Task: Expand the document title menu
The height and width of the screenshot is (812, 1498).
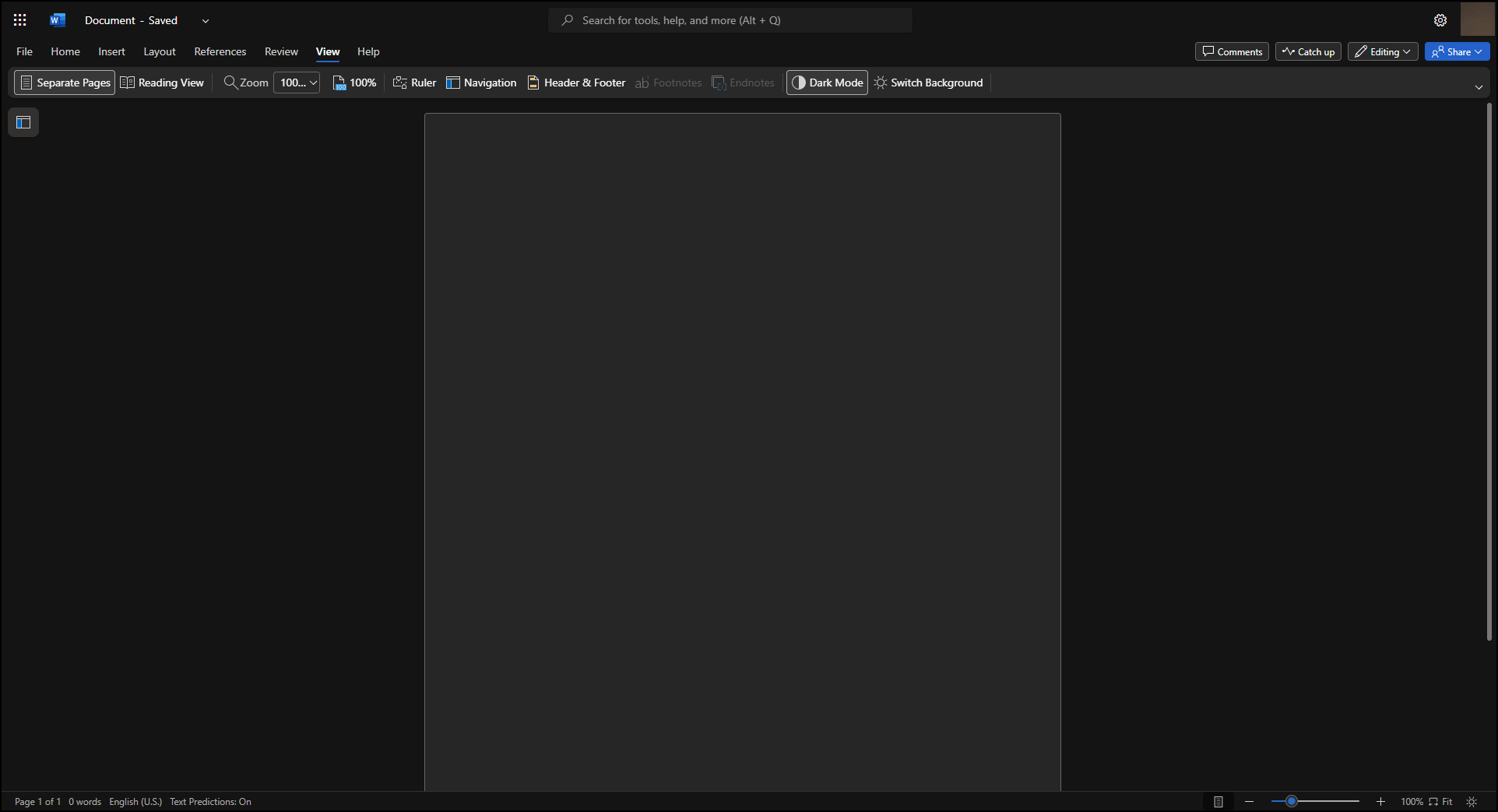Action: tap(205, 20)
